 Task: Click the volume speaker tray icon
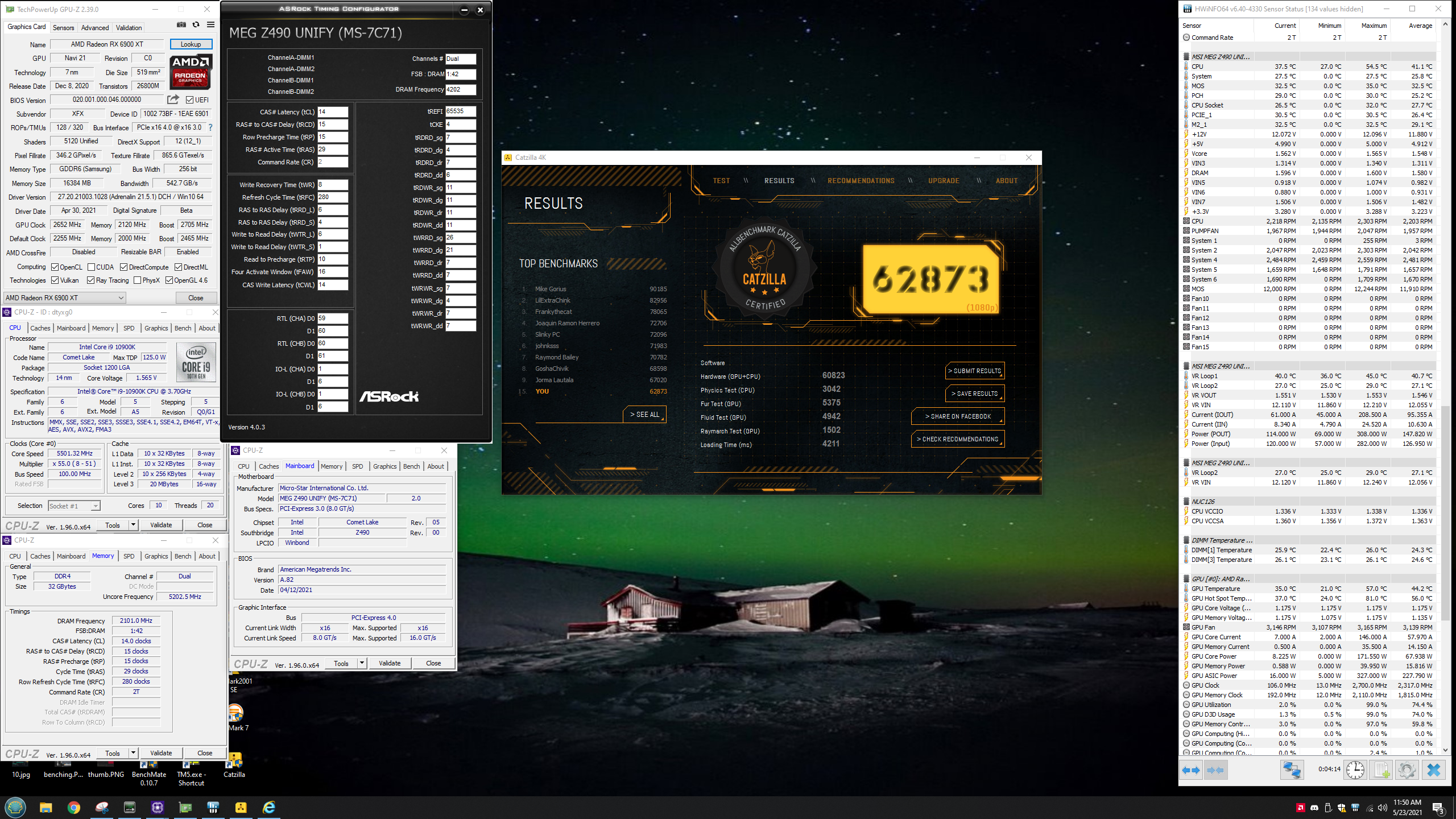point(1383,808)
